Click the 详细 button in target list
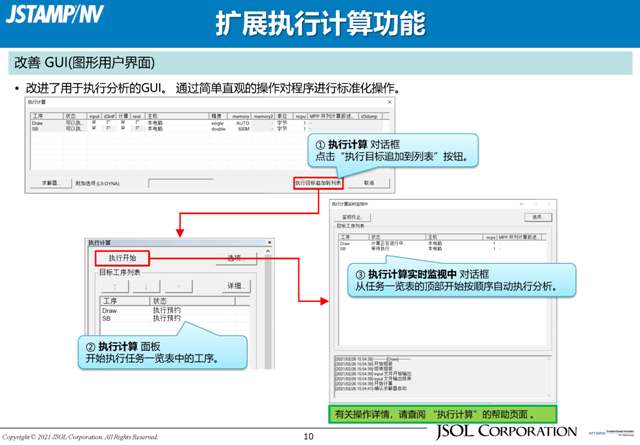This screenshot has height=445, width=640. pyautogui.click(x=235, y=286)
